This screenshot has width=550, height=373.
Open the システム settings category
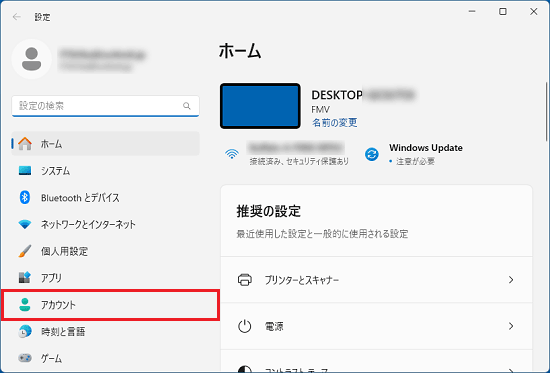pyautogui.click(x=106, y=171)
